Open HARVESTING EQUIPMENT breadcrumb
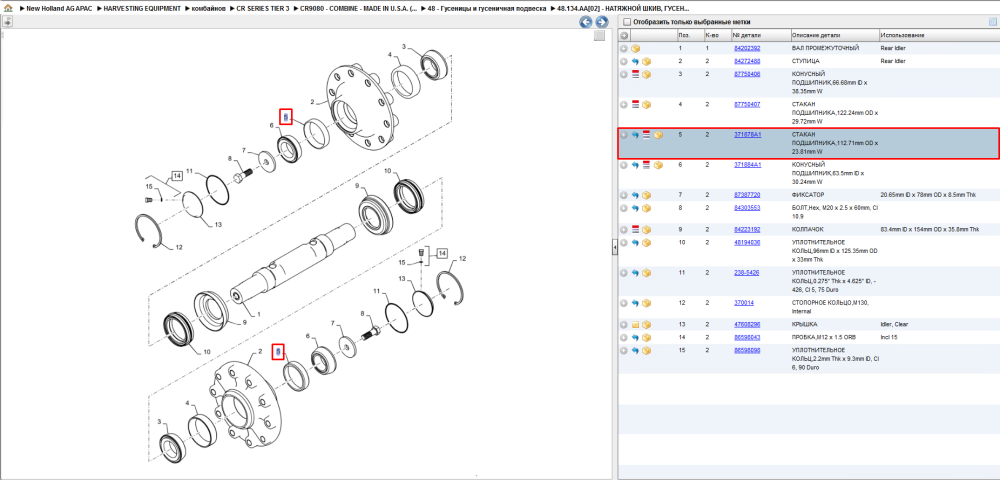 [x=142, y=9]
